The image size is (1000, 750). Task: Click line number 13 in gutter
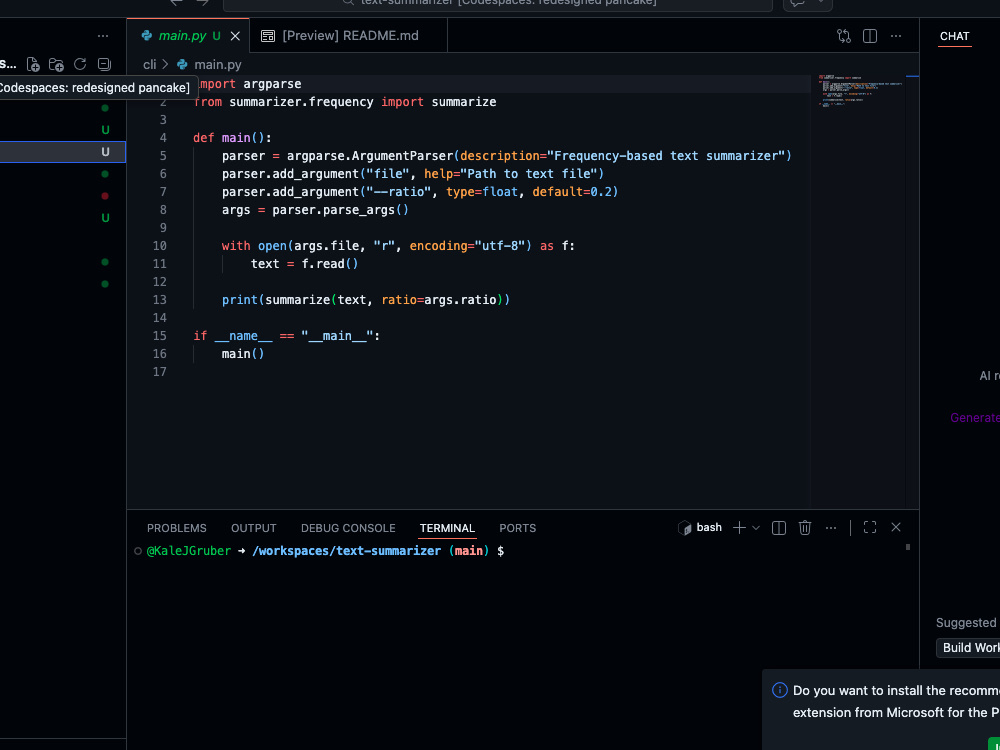159,300
